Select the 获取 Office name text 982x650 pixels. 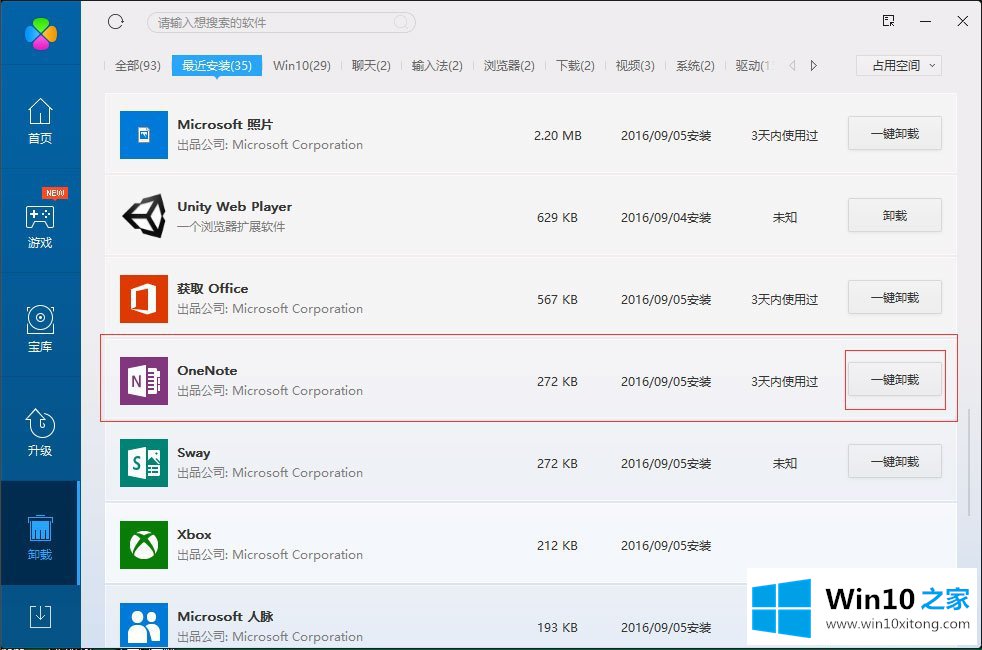click(212, 289)
